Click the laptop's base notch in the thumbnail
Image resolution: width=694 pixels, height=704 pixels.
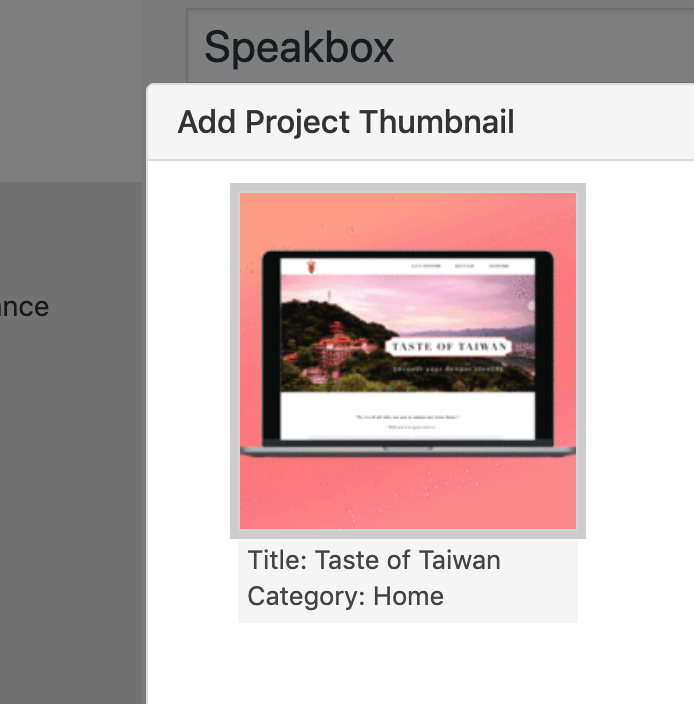pyautogui.click(x=408, y=448)
